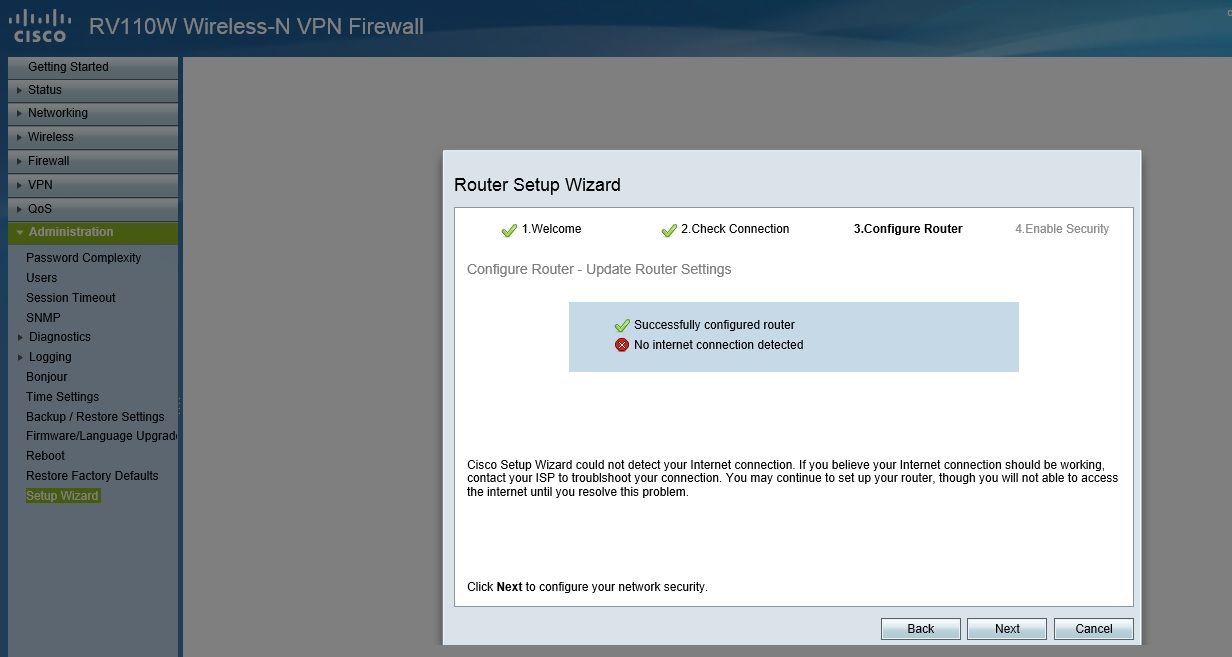Expand the Networking section

[x=93, y=114]
